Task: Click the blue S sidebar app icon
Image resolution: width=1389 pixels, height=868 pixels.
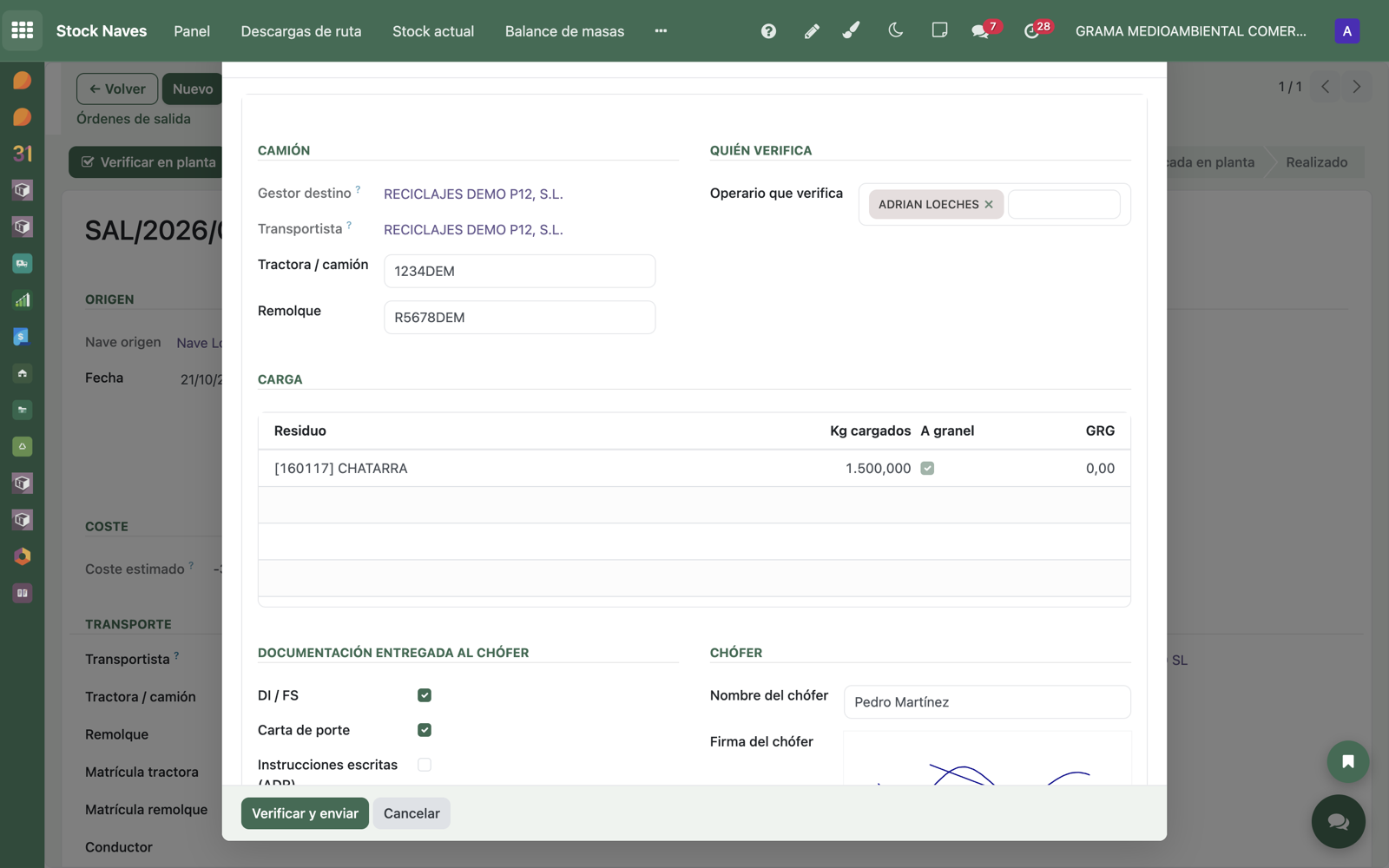Action: tap(23, 337)
